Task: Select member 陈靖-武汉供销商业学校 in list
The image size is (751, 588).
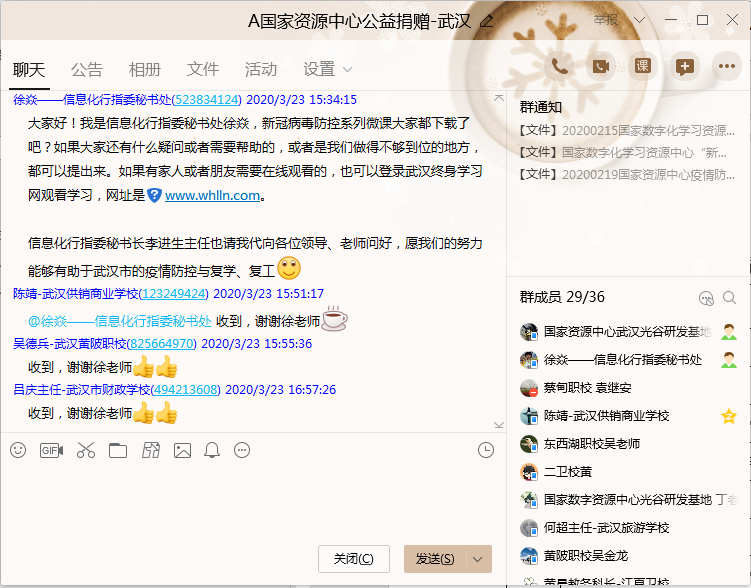Action: click(606, 416)
